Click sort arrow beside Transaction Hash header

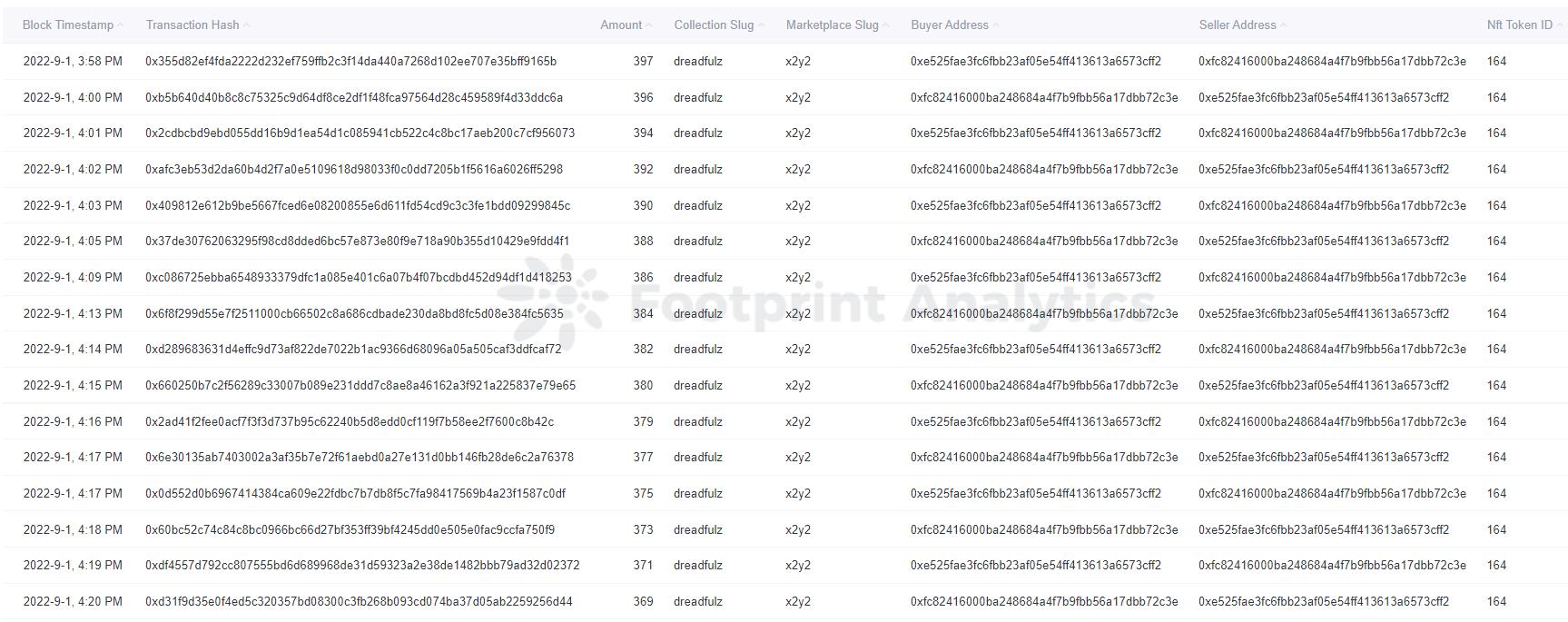point(247,25)
